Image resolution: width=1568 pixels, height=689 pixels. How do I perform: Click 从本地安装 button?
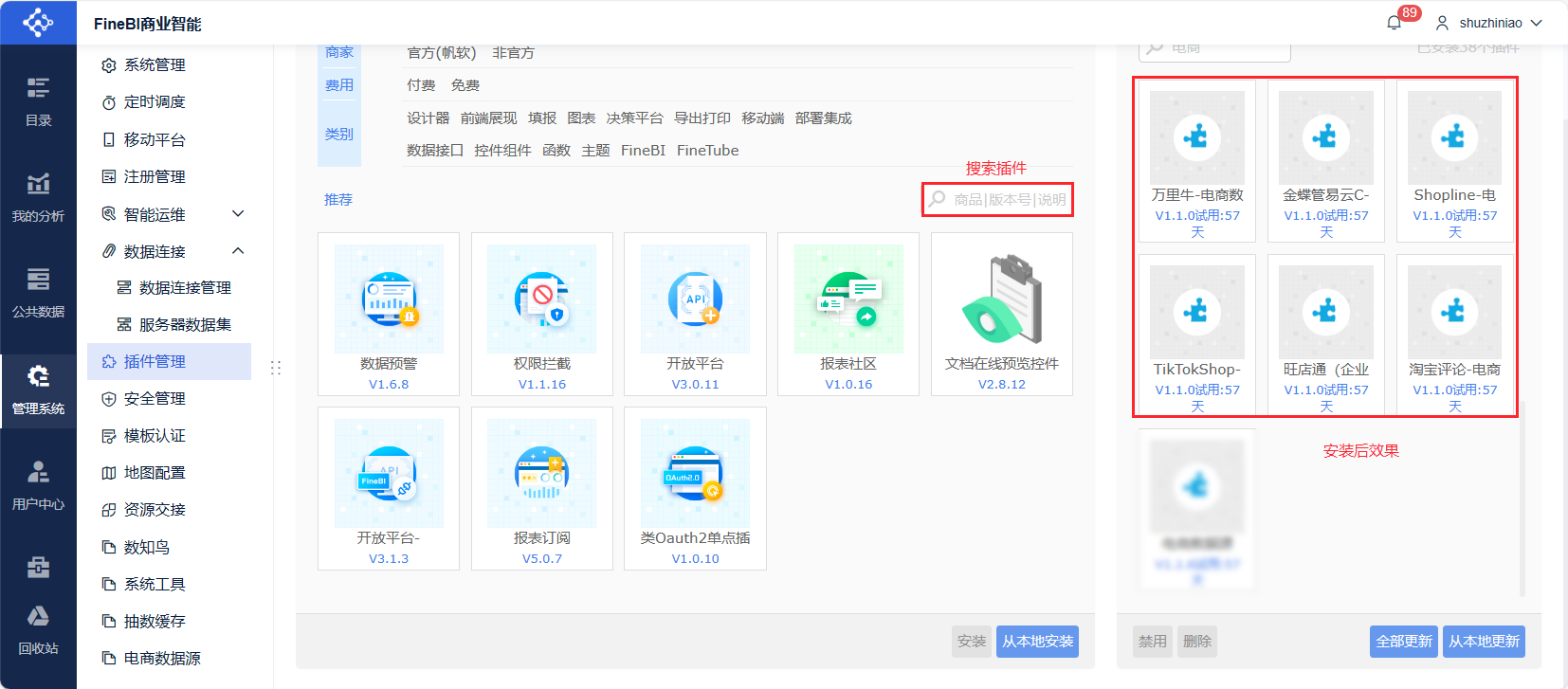1037,642
